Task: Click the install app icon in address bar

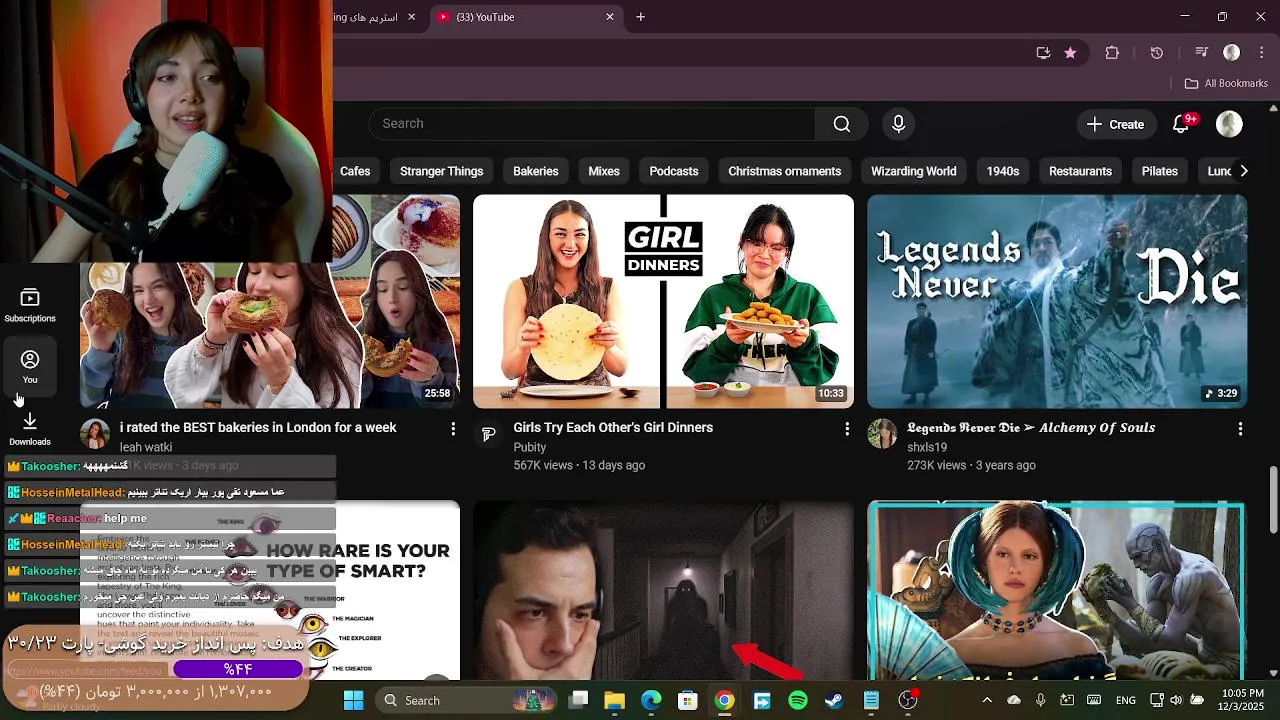Action: (x=1043, y=53)
